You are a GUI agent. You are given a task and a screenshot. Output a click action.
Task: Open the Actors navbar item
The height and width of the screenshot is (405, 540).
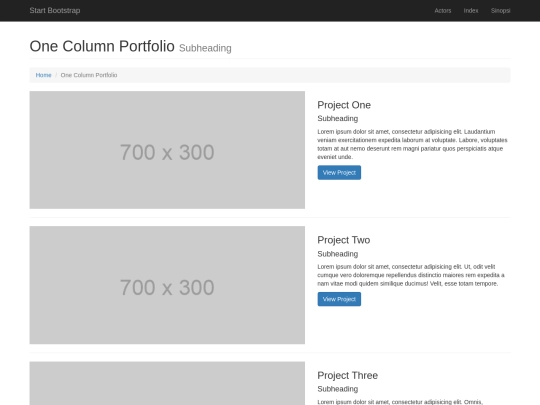[443, 11]
